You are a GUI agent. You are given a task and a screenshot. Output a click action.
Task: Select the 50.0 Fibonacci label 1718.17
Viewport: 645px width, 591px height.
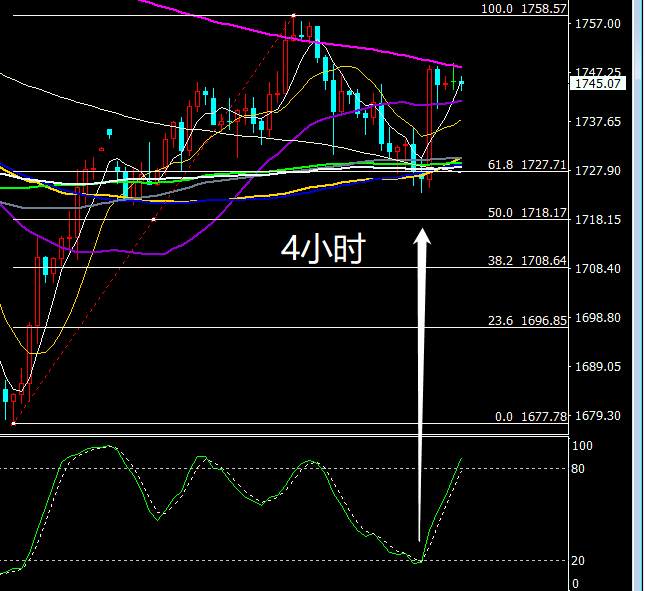(x=527, y=213)
